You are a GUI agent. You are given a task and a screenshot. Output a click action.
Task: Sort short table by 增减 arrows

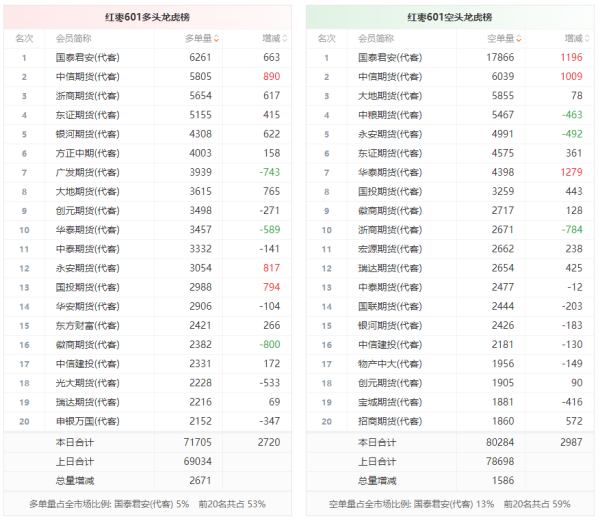(x=587, y=39)
